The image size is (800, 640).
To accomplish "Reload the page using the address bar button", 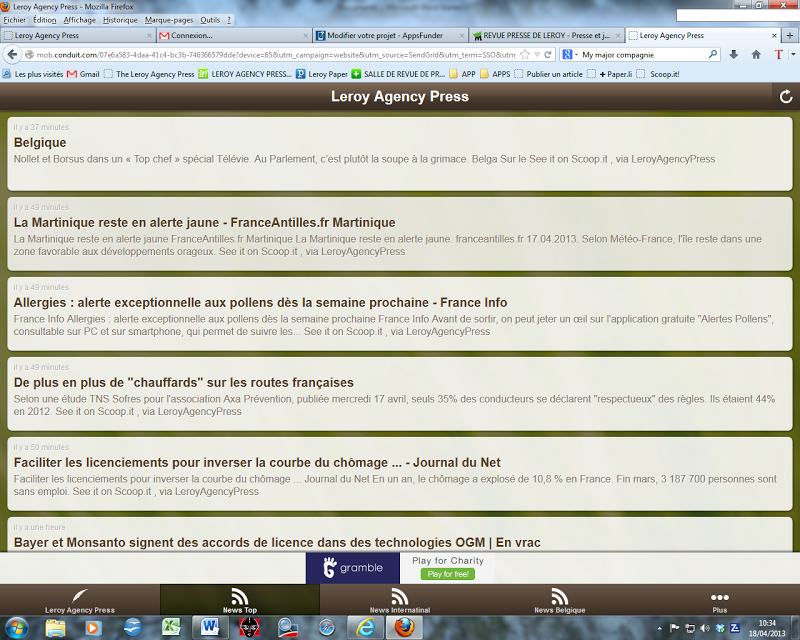I will [x=548, y=55].
